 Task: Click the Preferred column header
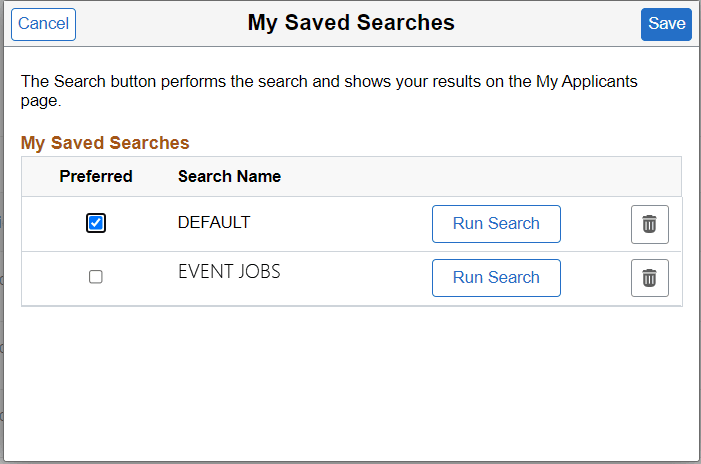tap(96, 176)
